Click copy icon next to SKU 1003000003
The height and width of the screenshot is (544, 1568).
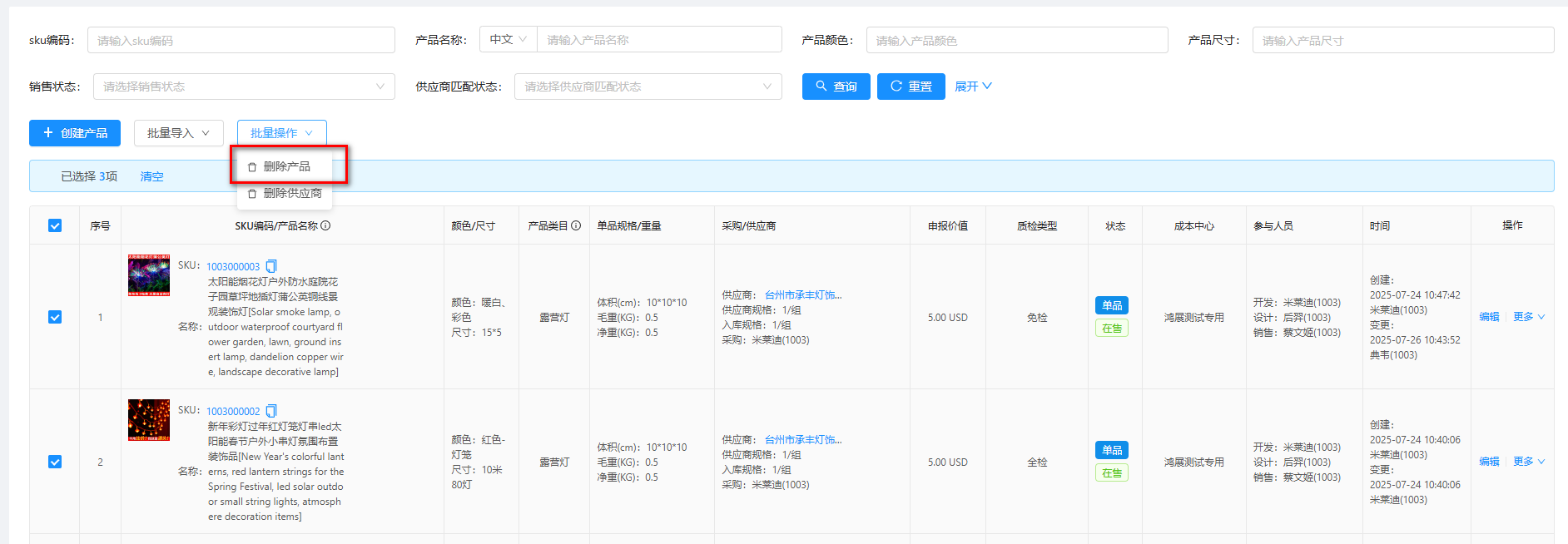click(x=271, y=266)
